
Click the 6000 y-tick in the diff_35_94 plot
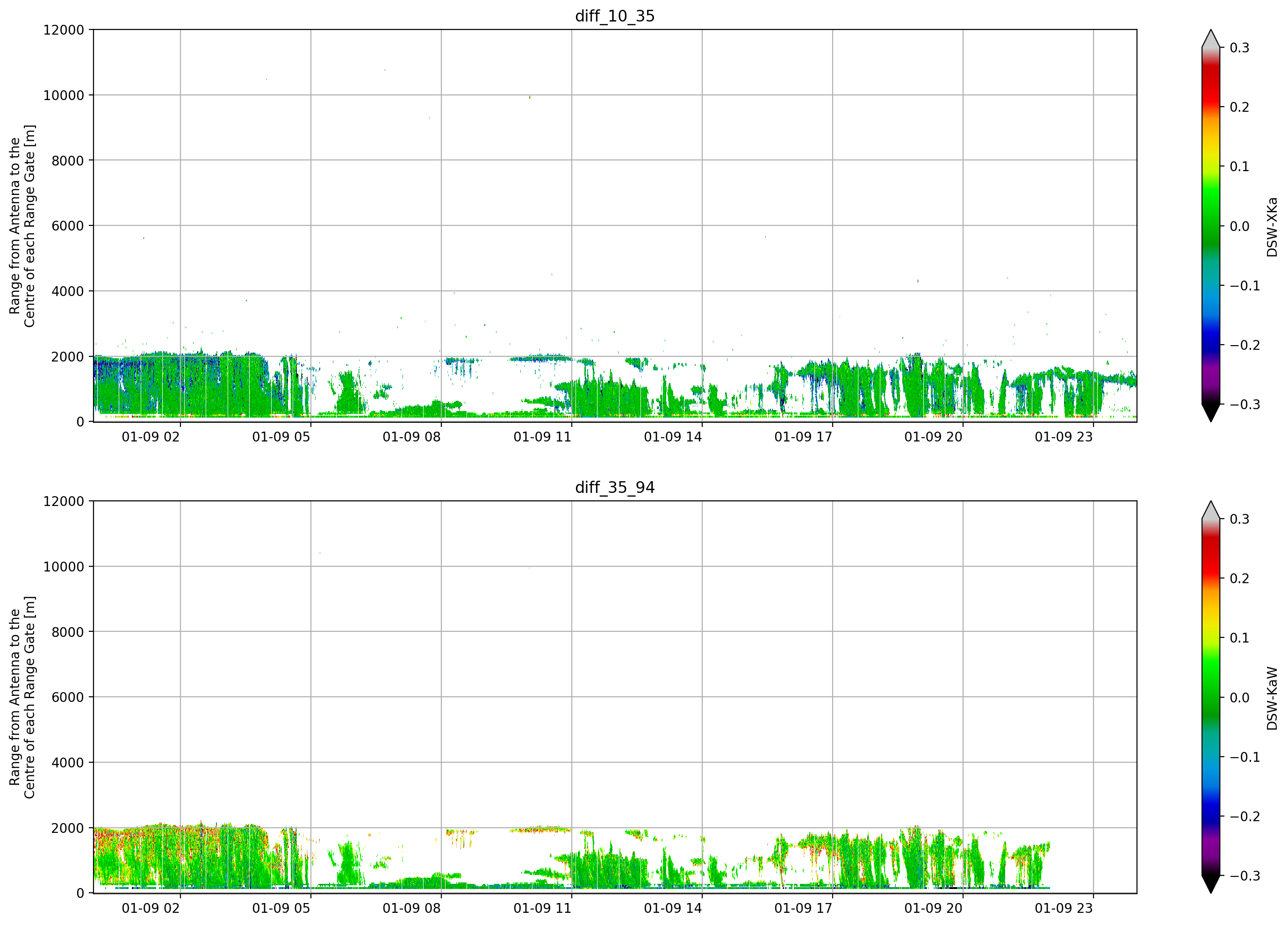click(68, 698)
